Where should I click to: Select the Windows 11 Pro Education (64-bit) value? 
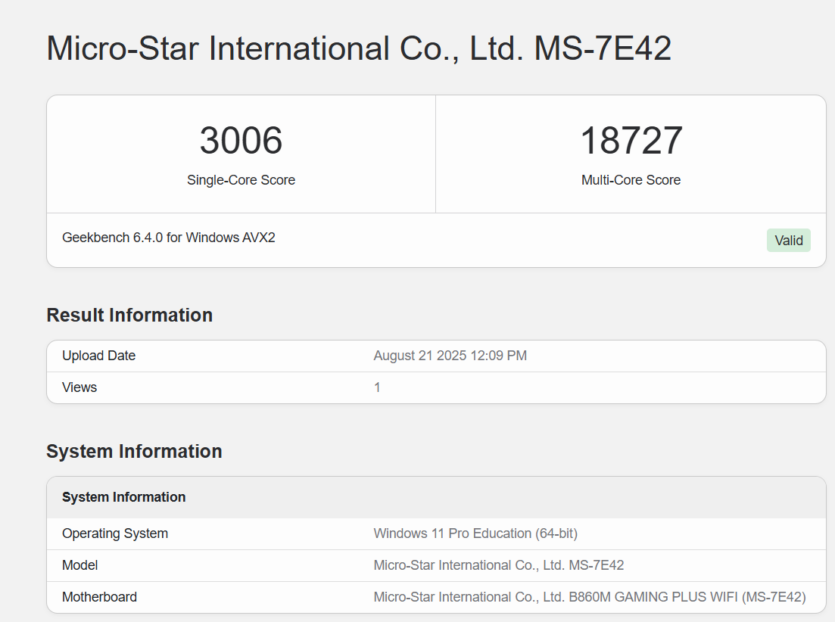(x=476, y=534)
